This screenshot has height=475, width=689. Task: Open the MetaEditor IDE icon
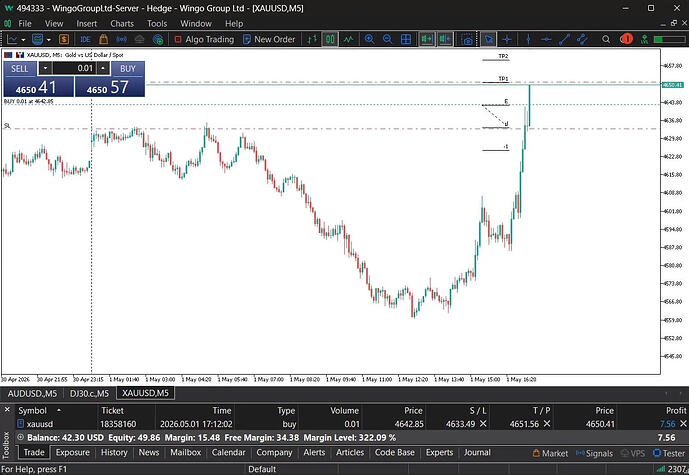tap(85, 40)
